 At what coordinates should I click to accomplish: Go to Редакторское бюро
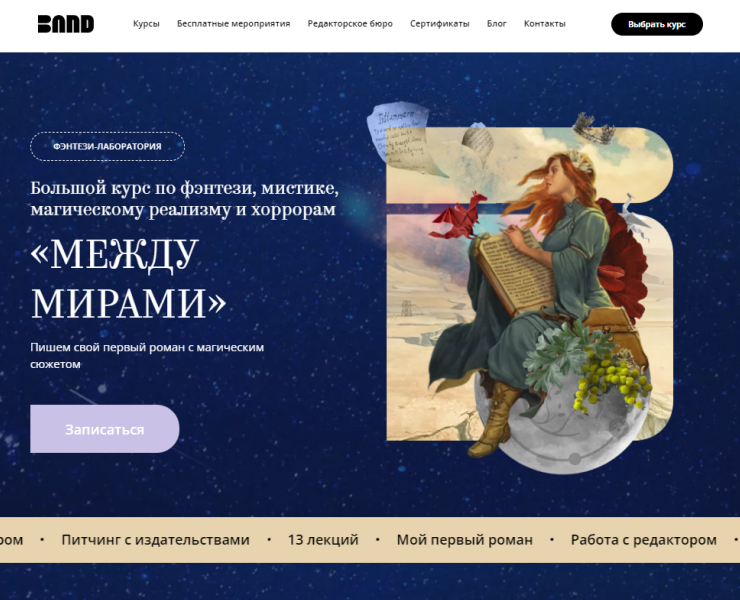(x=350, y=24)
